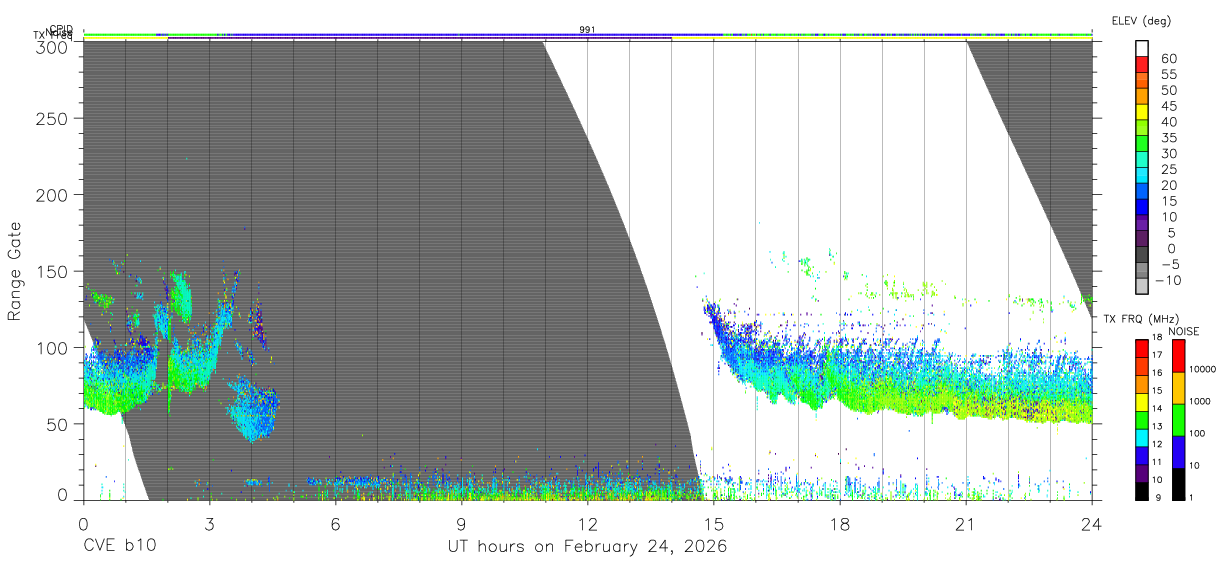Click the '30' label on ELEV colorbar
The height and width of the screenshot is (567, 1228).
[1168, 154]
